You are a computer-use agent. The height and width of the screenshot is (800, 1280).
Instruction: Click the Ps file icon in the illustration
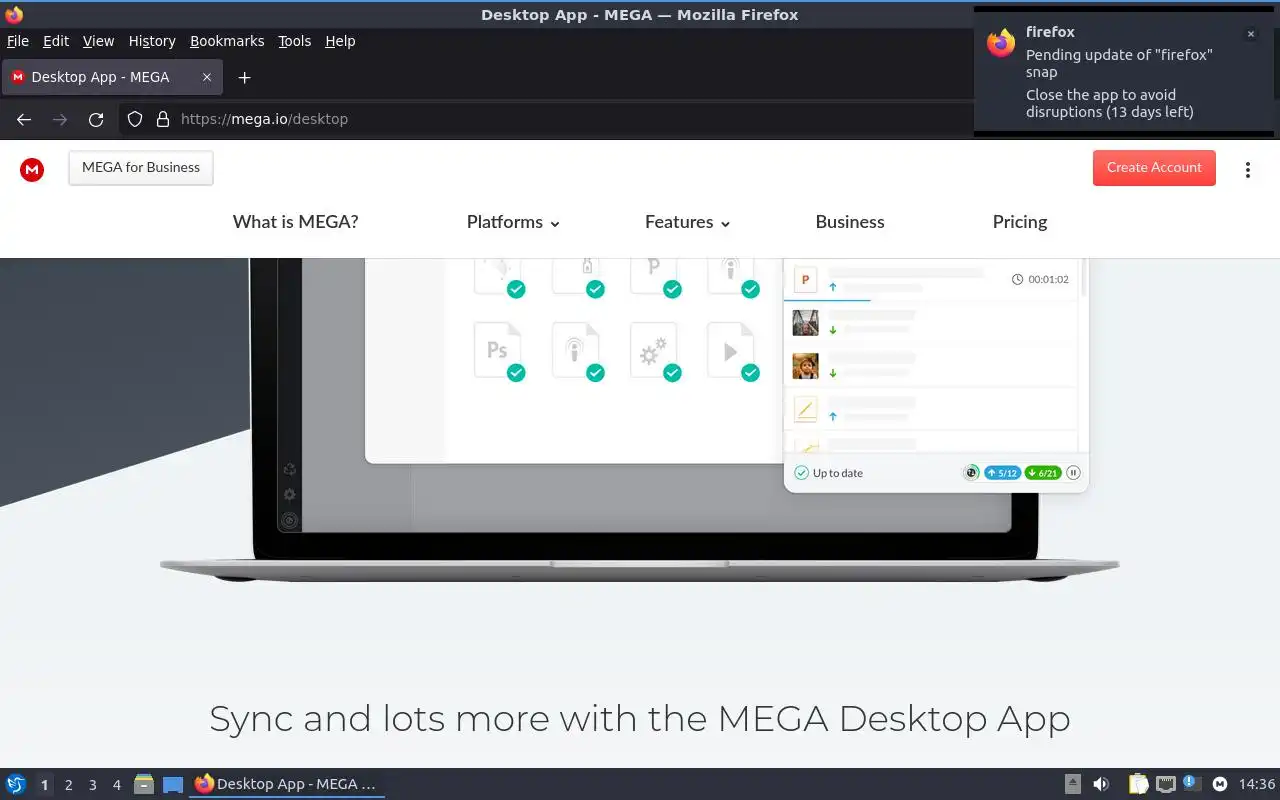[x=499, y=351]
